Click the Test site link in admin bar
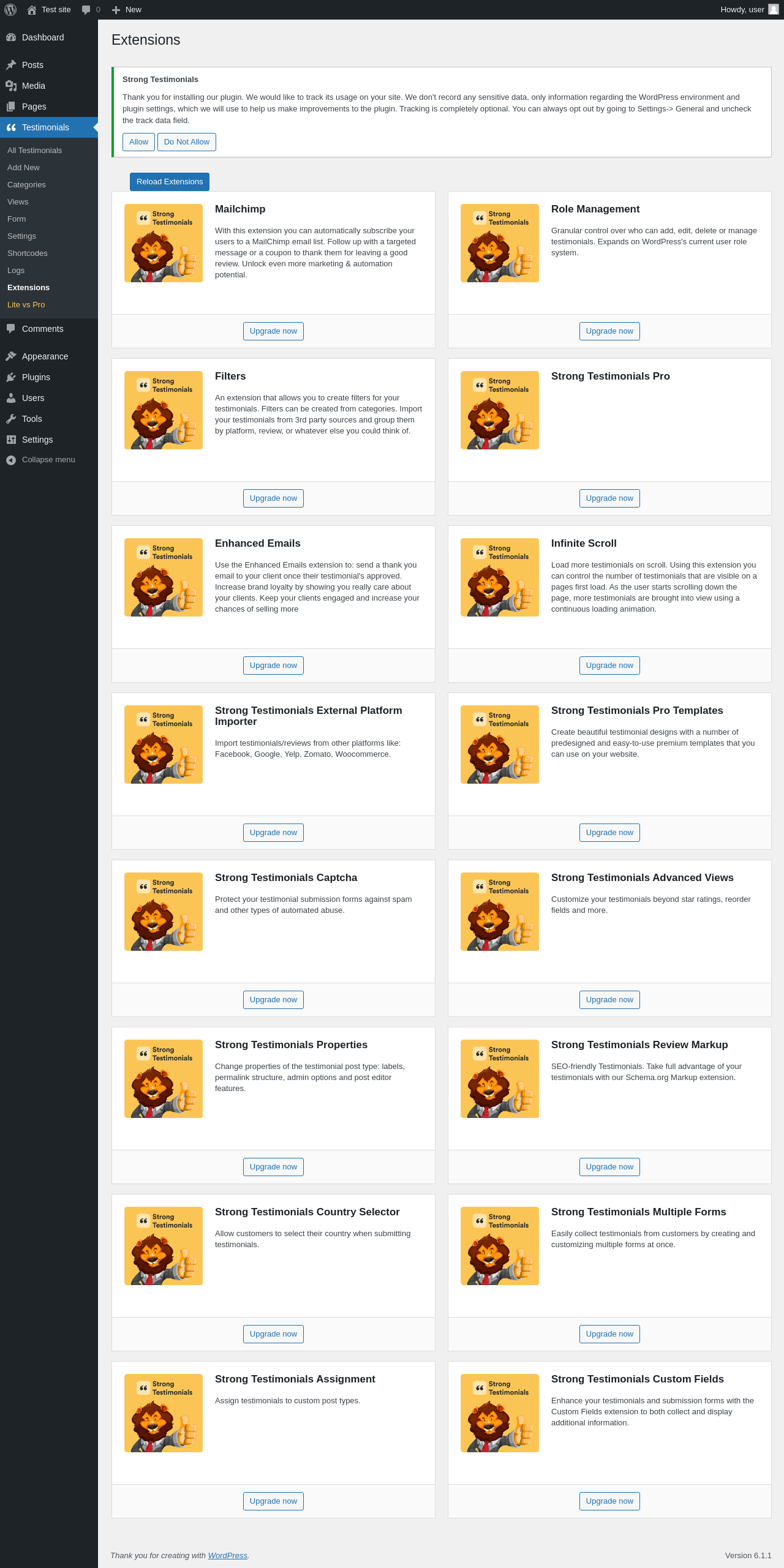784x1568 pixels. coord(56,10)
